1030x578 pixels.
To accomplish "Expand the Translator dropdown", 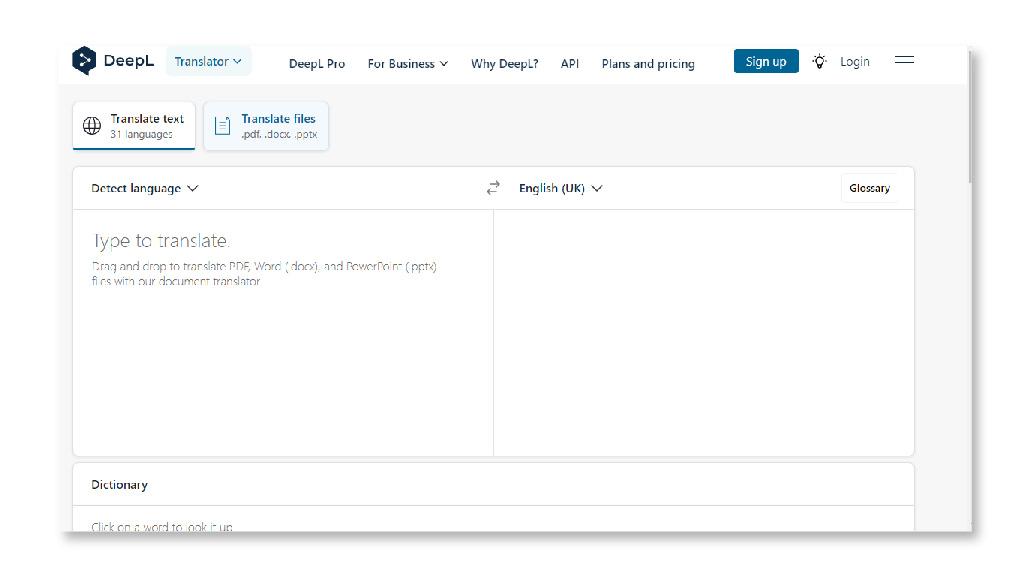I will pyautogui.click(x=208, y=62).
